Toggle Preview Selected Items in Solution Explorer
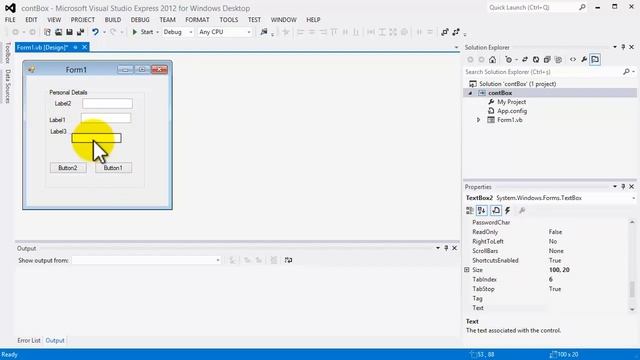The width and height of the screenshot is (640, 360). point(595,60)
